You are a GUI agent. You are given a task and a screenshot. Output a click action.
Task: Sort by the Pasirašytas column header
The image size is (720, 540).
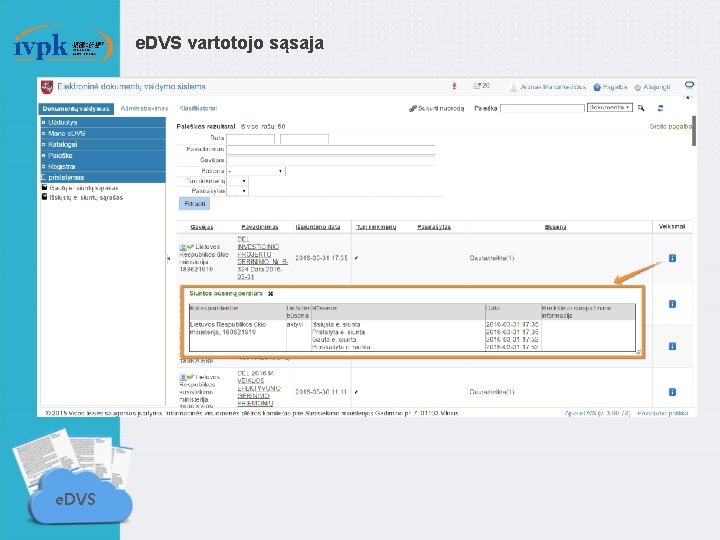[x=434, y=227]
